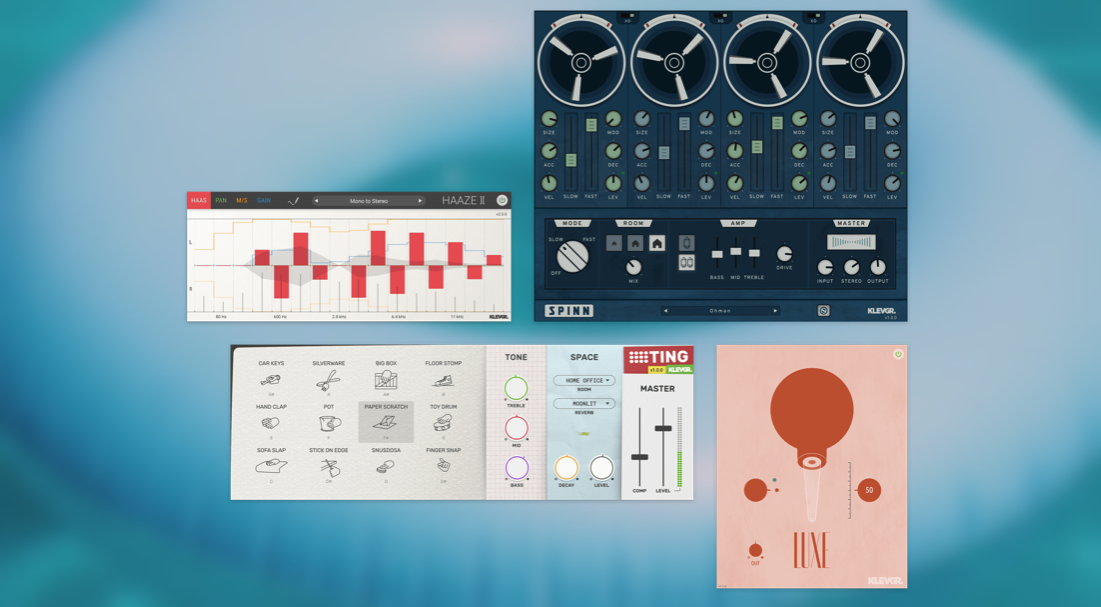Trigger the Pot sound pad in Ting
Image resolution: width=1101 pixels, height=607 pixels.
click(x=329, y=423)
